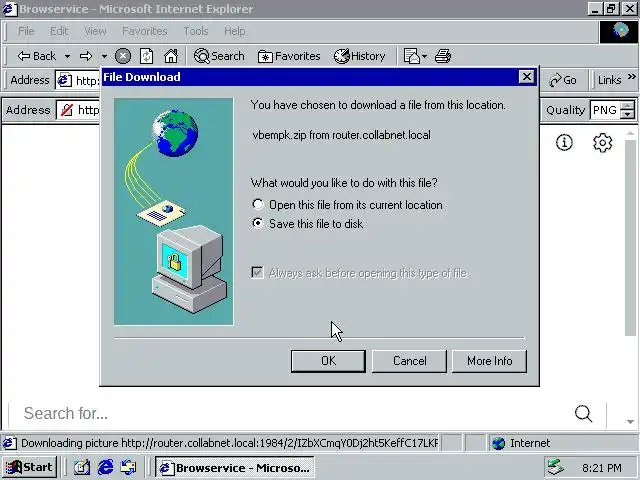Confirm download with OK button

tap(328, 361)
